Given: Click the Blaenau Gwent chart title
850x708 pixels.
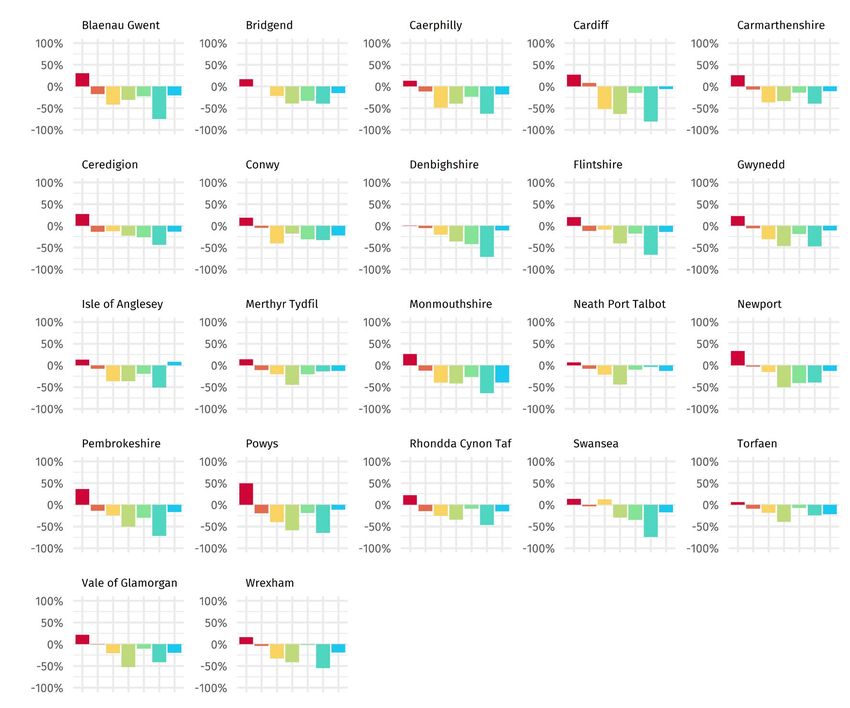Looking at the screenshot, I should (115, 25).
